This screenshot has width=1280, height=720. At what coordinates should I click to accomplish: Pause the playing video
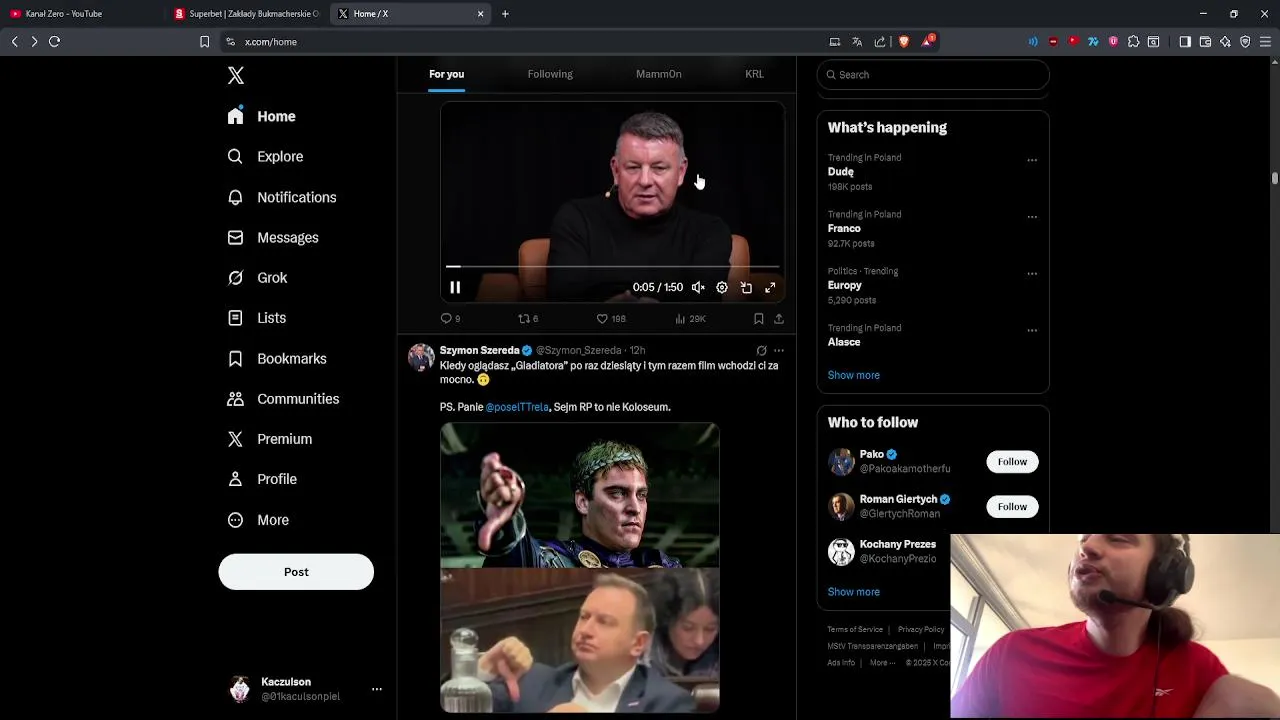(x=455, y=287)
